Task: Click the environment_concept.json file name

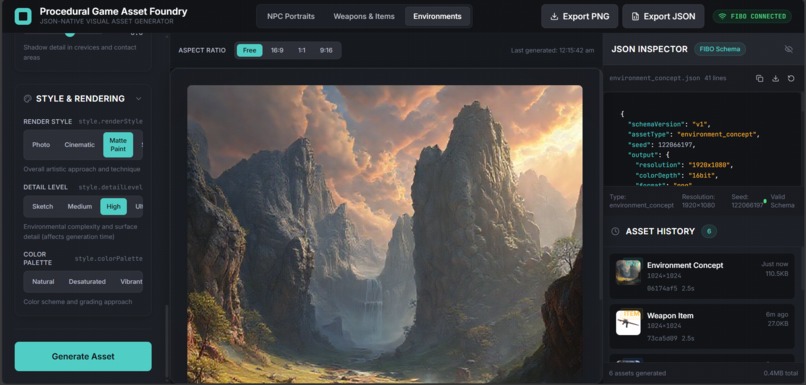Action: pyautogui.click(x=654, y=79)
